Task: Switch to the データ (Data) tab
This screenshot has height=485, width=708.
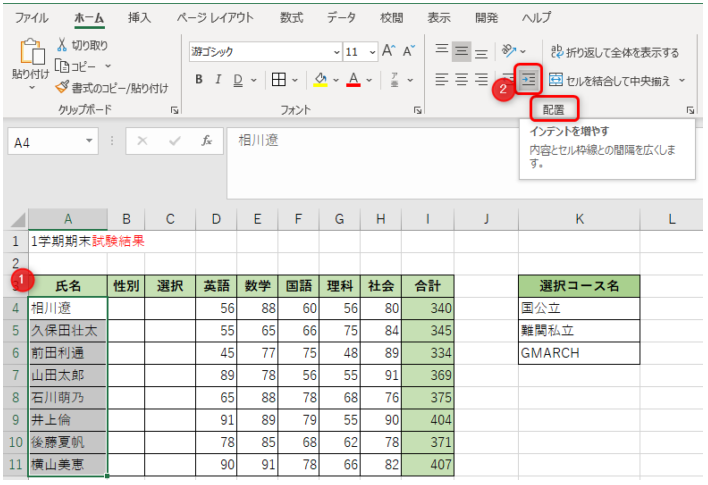Action: (341, 18)
